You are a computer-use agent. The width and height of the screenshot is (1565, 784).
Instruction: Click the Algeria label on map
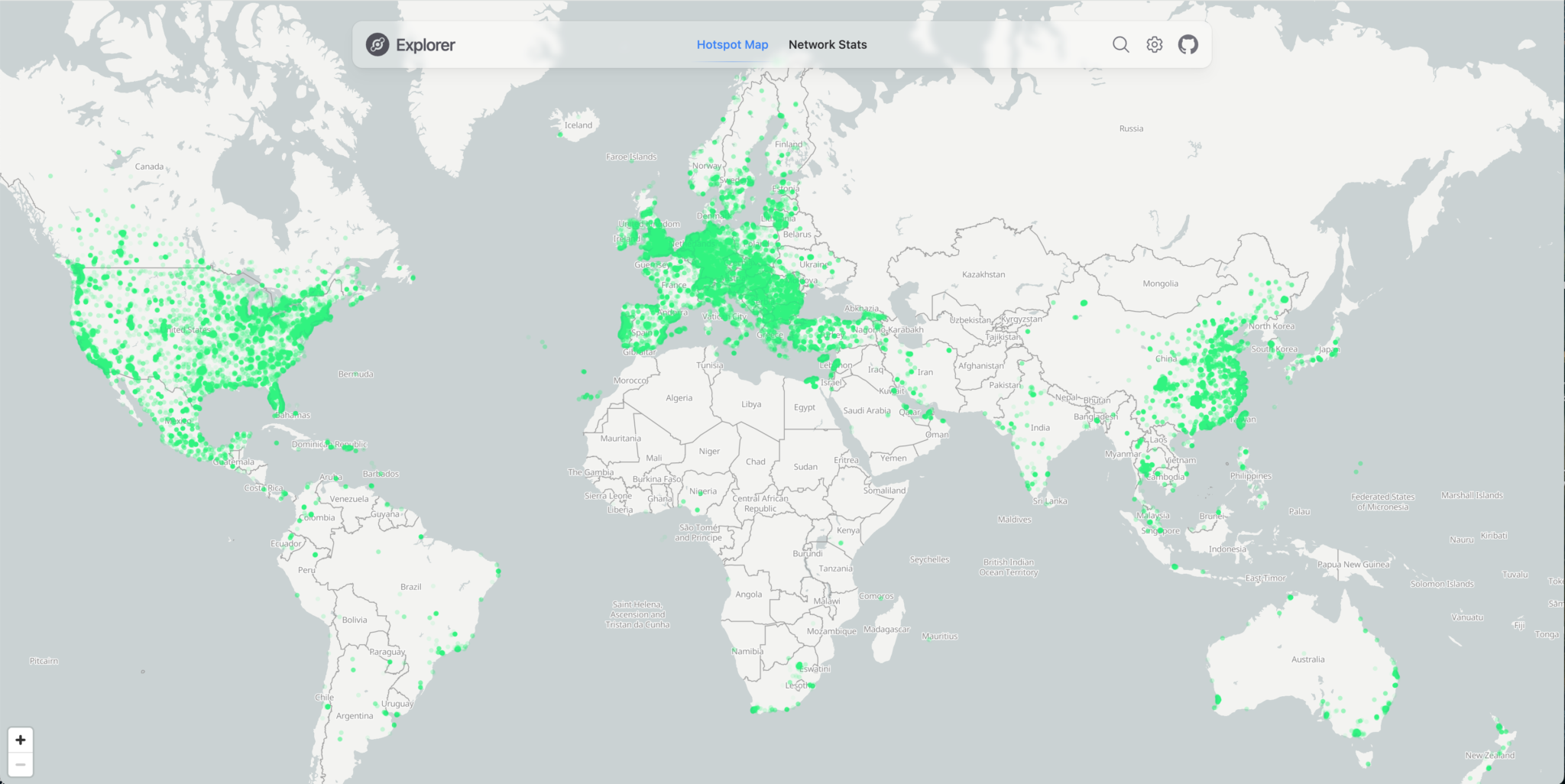pos(679,398)
